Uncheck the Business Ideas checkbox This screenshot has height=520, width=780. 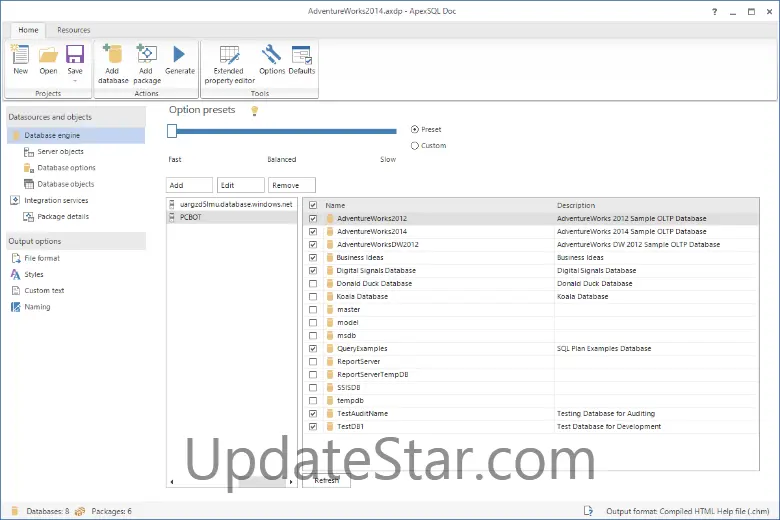tap(313, 257)
